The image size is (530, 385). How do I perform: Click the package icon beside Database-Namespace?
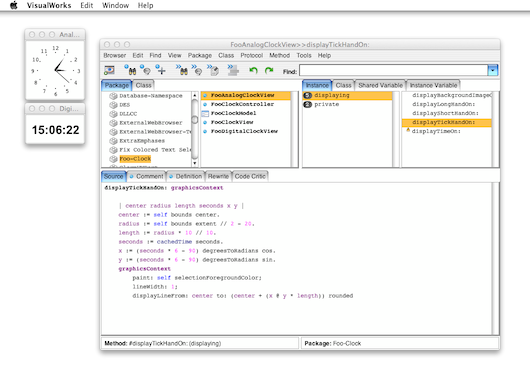pyautogui.click(x=113, y=96)
